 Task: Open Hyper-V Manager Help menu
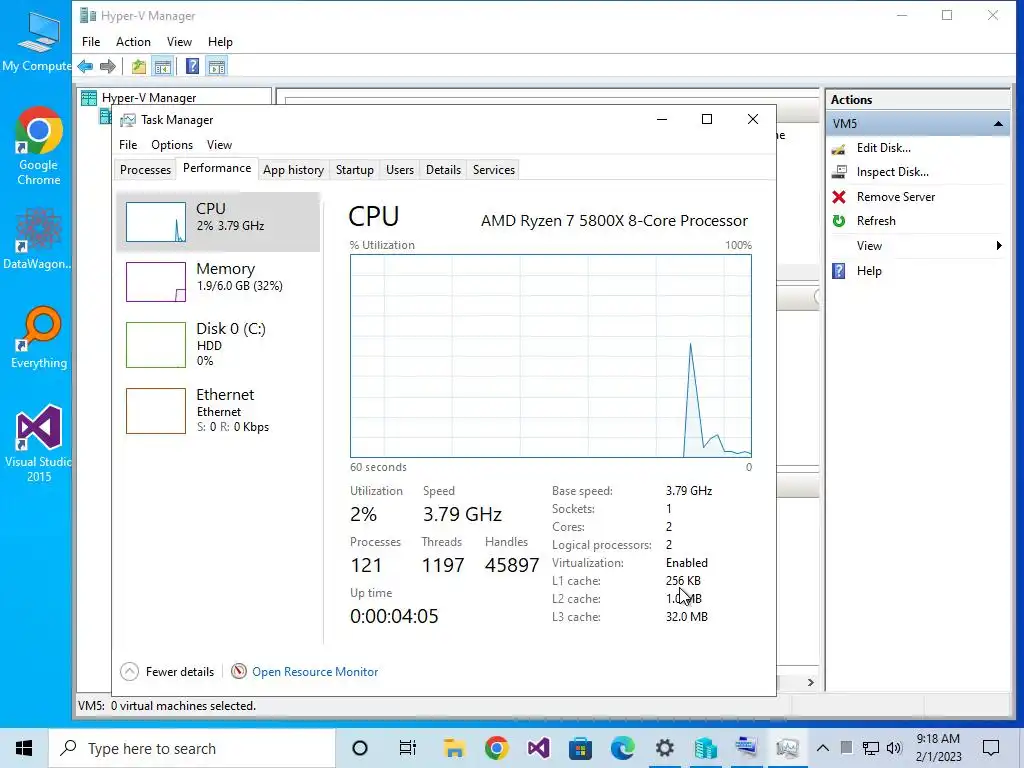pyautogui.click(x=220, y=42)
